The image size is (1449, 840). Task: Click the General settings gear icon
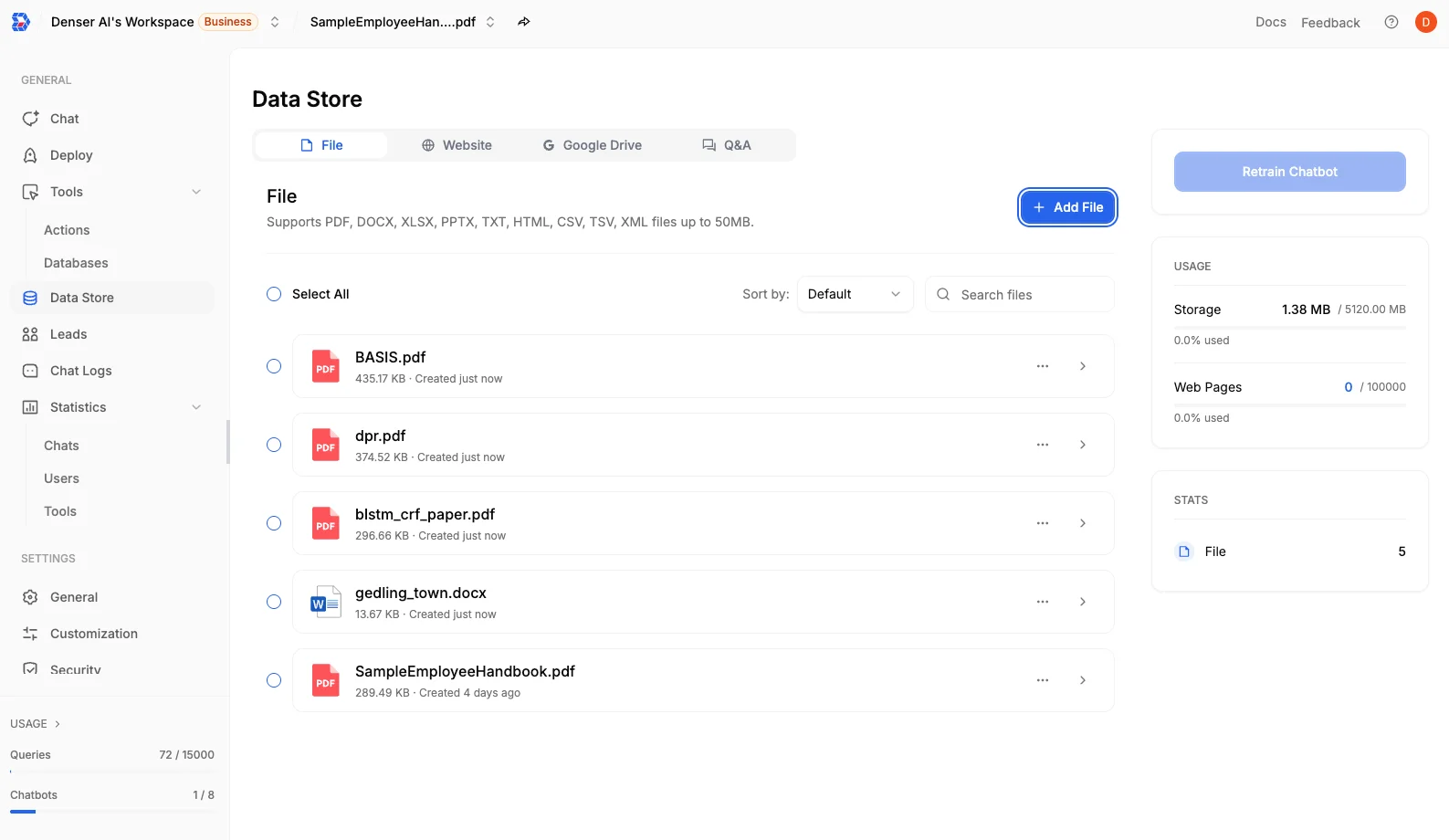[x=30, y=597]
